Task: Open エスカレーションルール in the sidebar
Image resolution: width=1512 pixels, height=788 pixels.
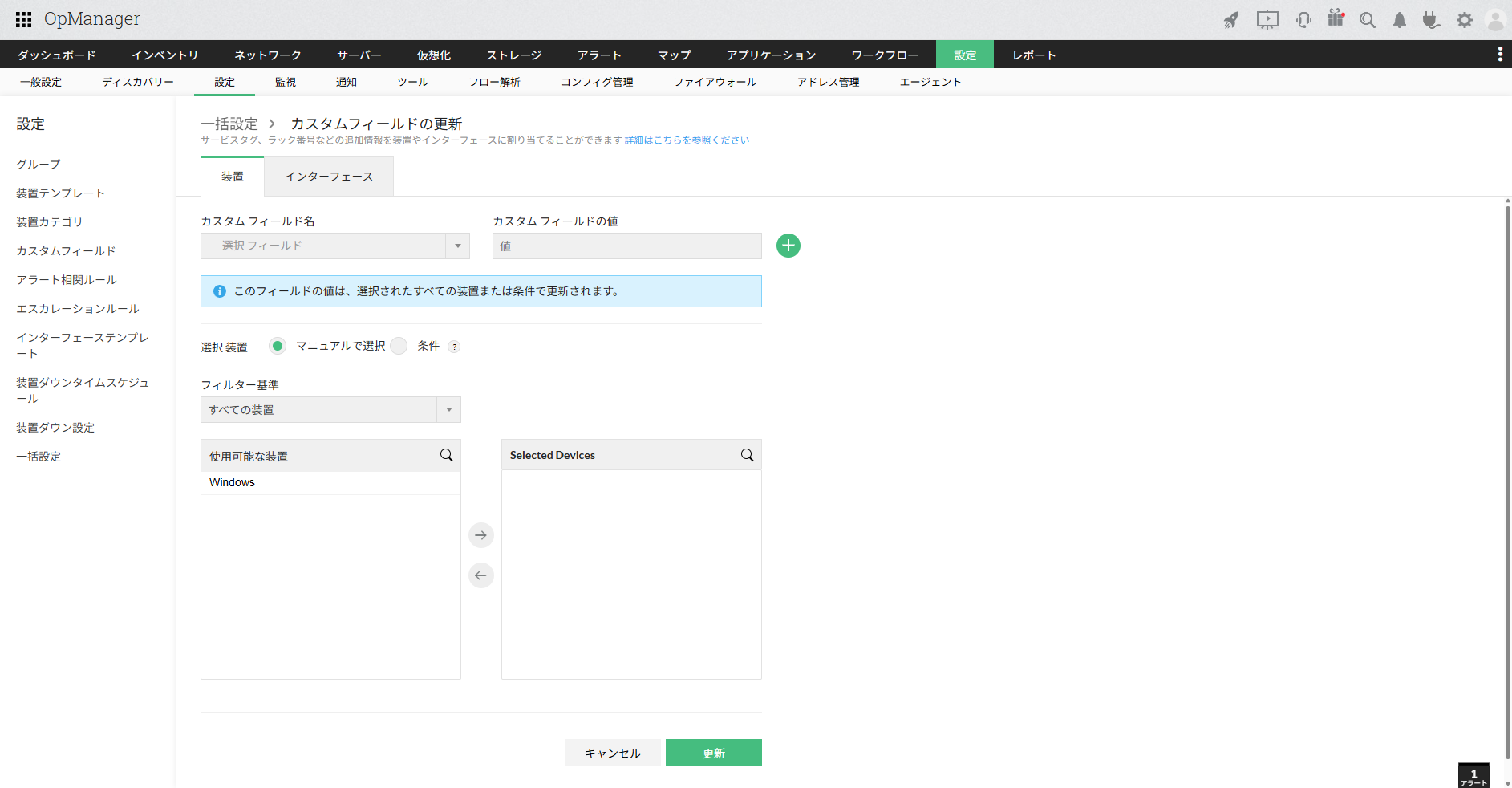Action: [78, 308]
